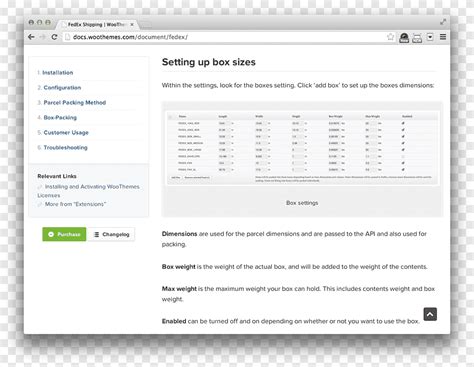
Task: Click the address bar showing docs.woothemes.com
Action: (x=223, y=37)
